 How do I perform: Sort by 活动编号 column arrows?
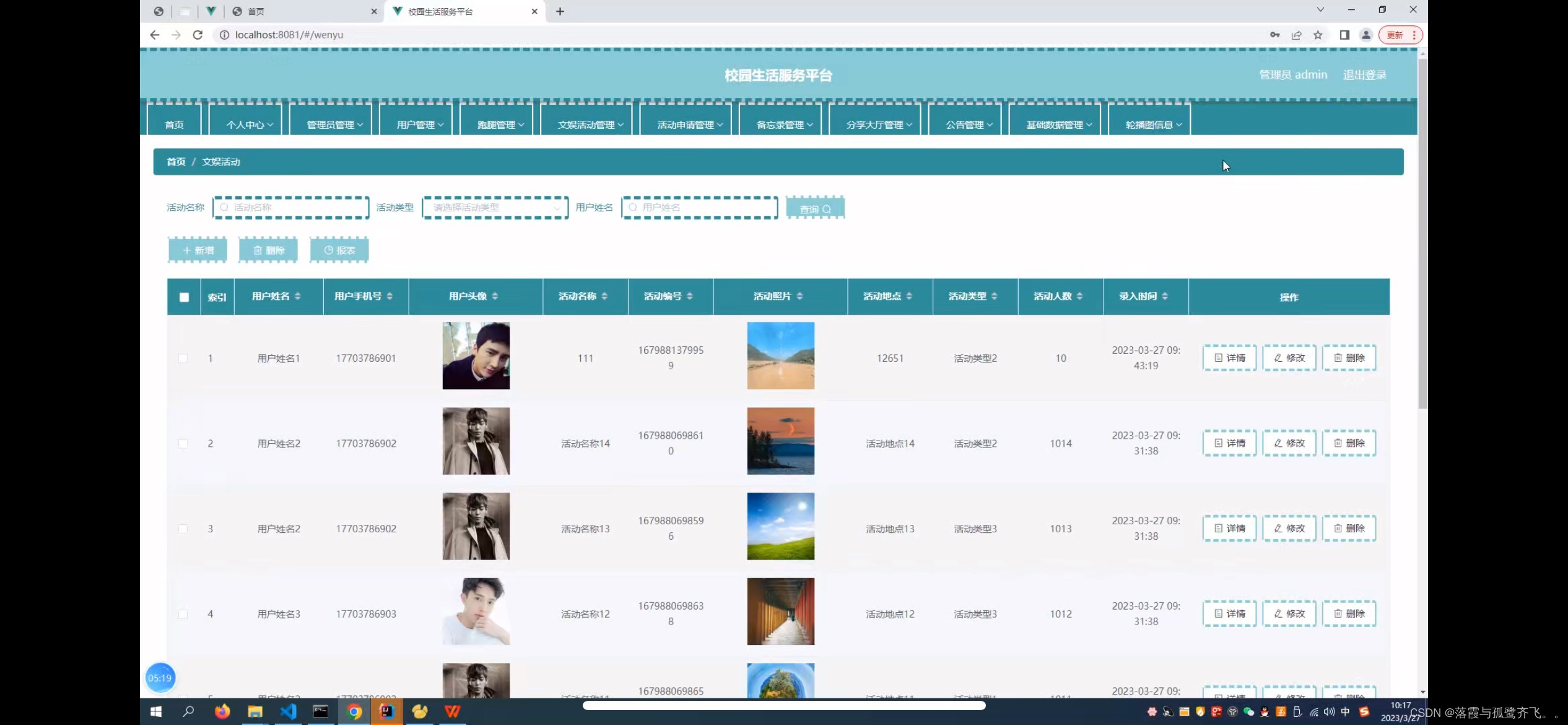click(x=690, y=296)
